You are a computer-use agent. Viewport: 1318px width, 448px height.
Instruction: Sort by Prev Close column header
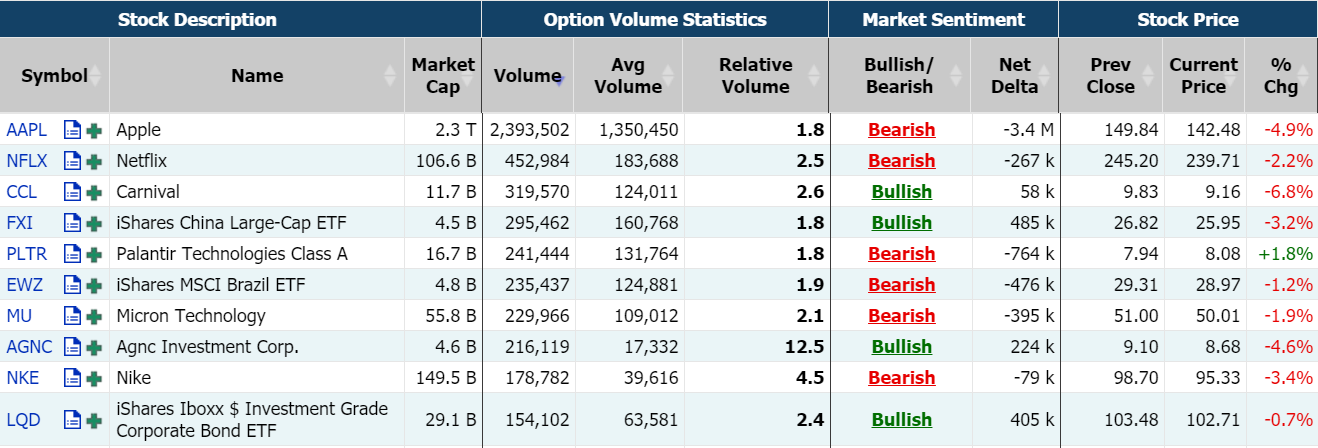coord(1110,75)
